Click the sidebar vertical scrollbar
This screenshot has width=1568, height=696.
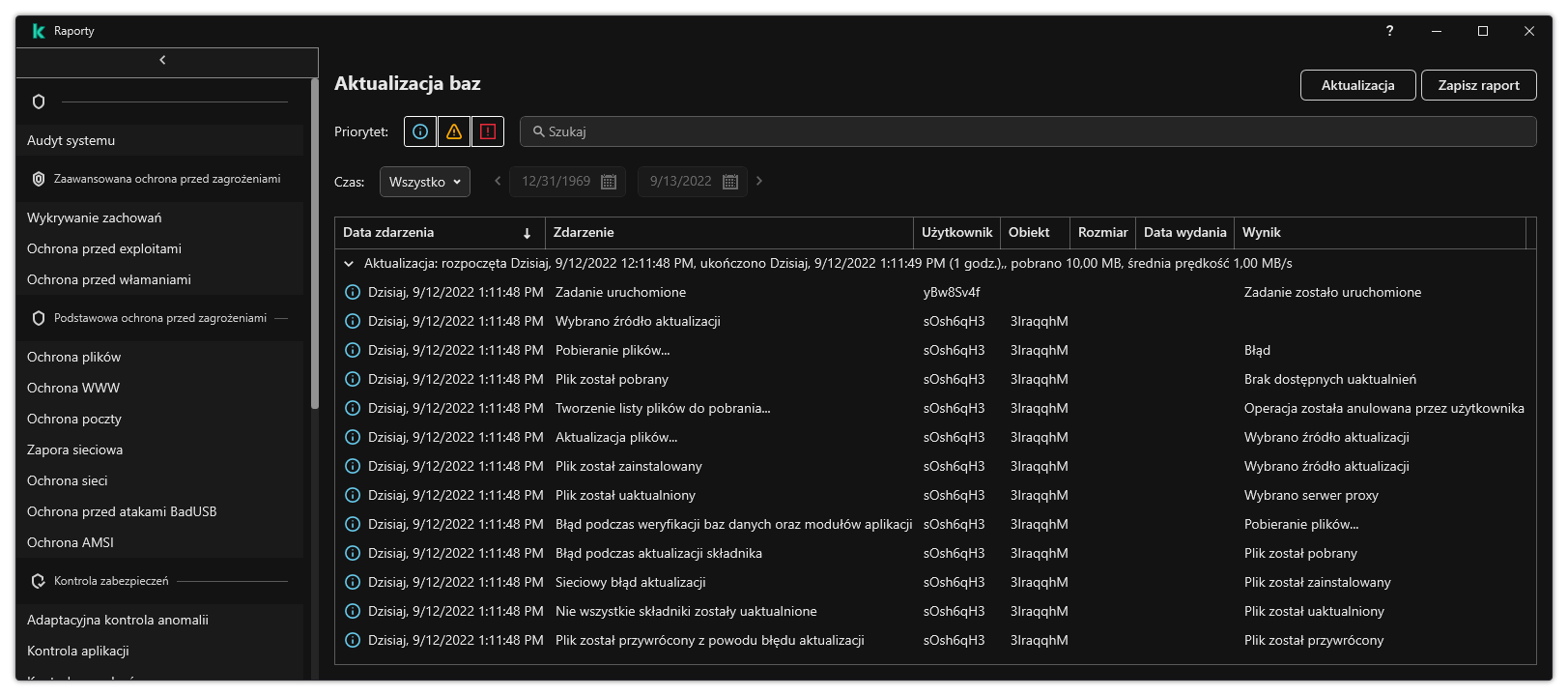314,242
